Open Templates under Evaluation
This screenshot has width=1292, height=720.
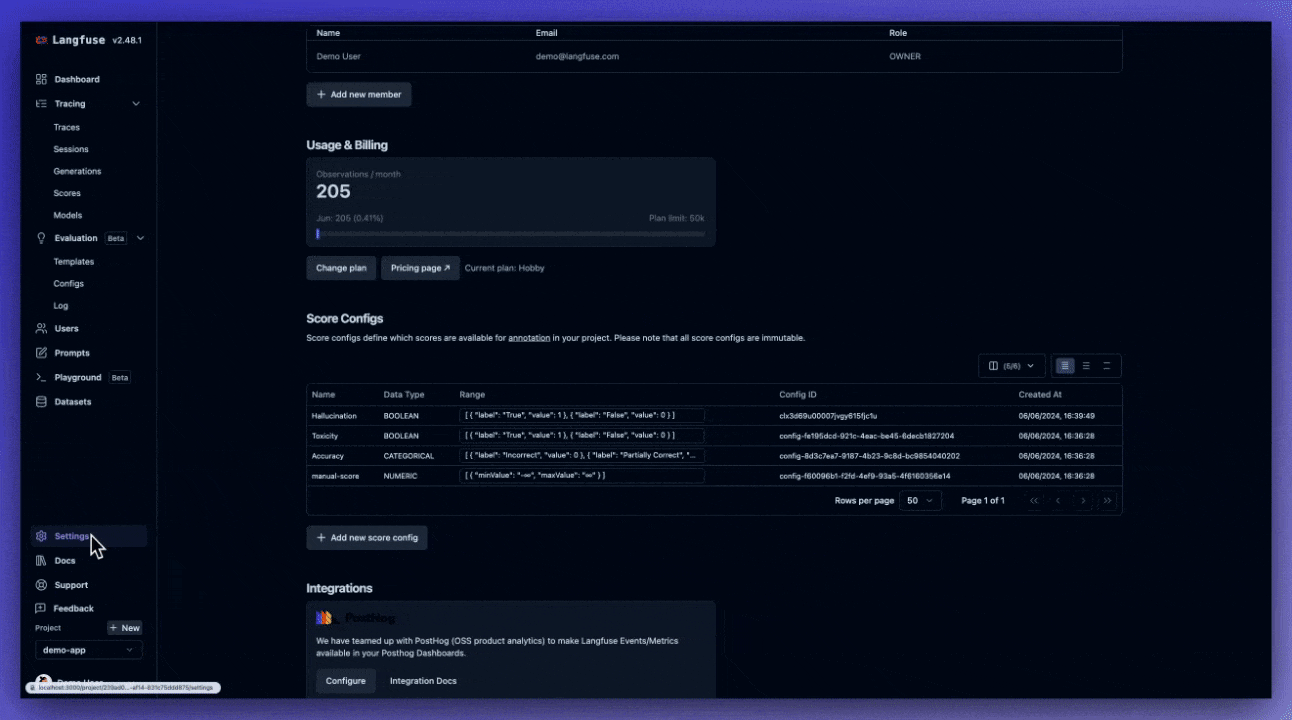point(73,261)
